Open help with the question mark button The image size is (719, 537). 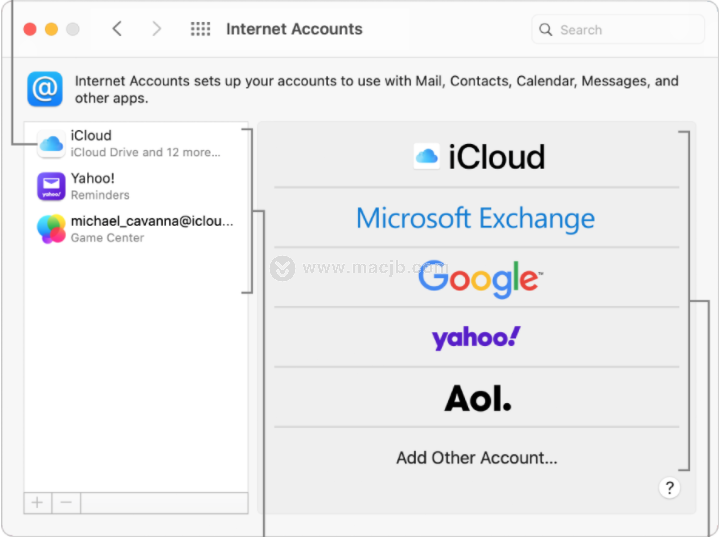click(x=669, y=488)
